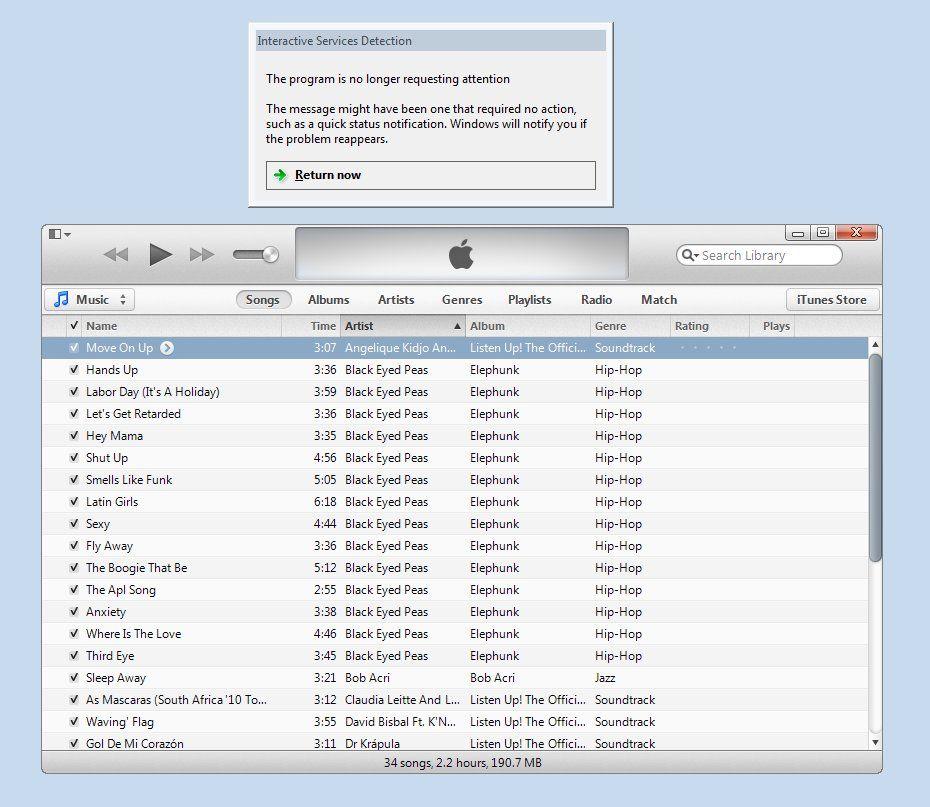This screenshot has height=807, width=930.
Task: Click the Play button in iTunes
Action: [161, 255]
